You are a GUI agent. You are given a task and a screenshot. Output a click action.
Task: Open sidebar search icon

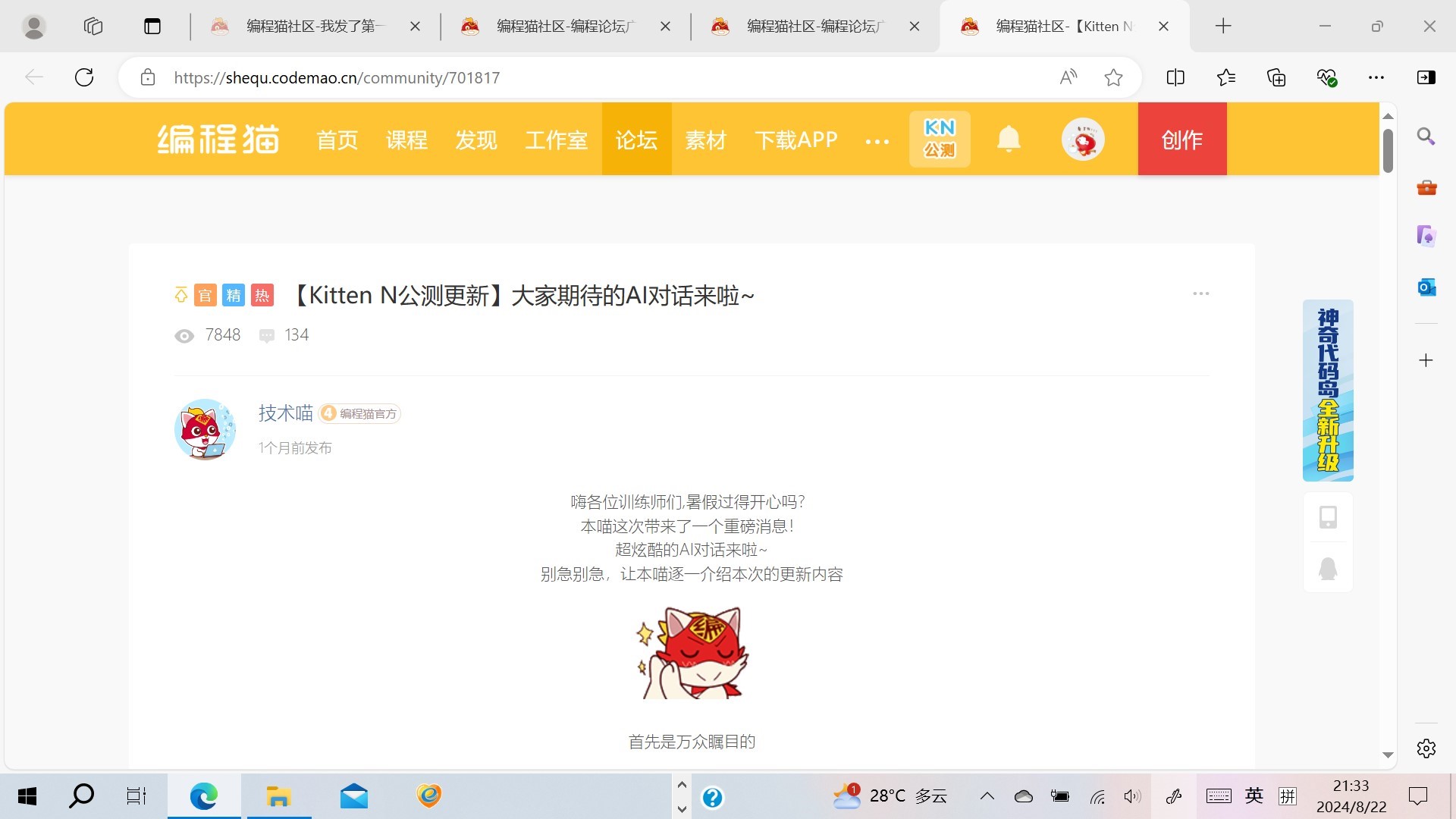pyautogui.click(x=1426, y=136)
